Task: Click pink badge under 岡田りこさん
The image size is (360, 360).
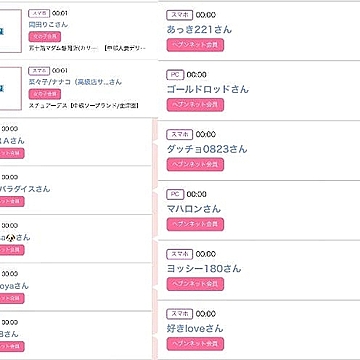Action: [x=45, y=36]
